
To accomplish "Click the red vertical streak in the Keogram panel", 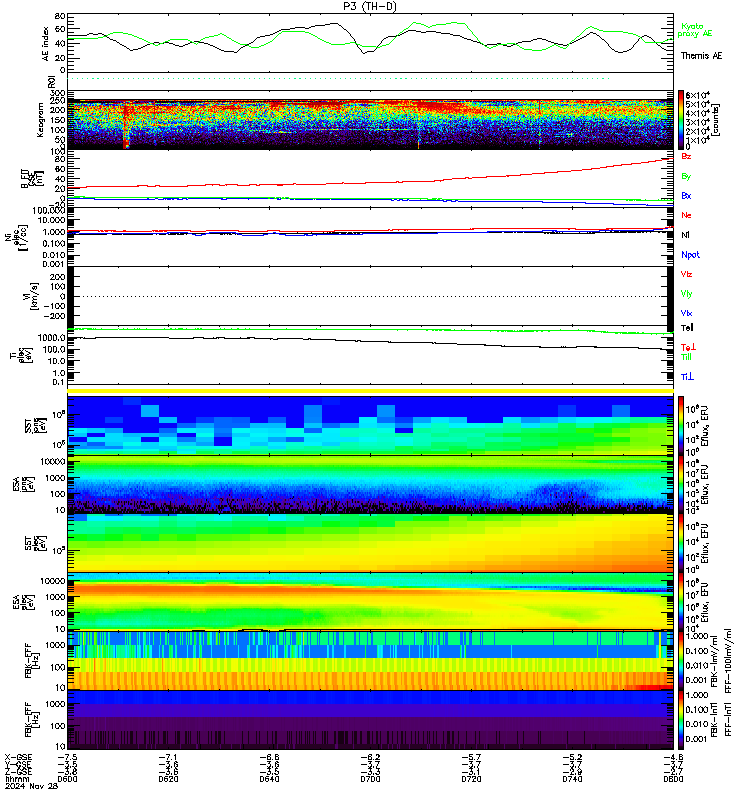I will pos(126,125).
